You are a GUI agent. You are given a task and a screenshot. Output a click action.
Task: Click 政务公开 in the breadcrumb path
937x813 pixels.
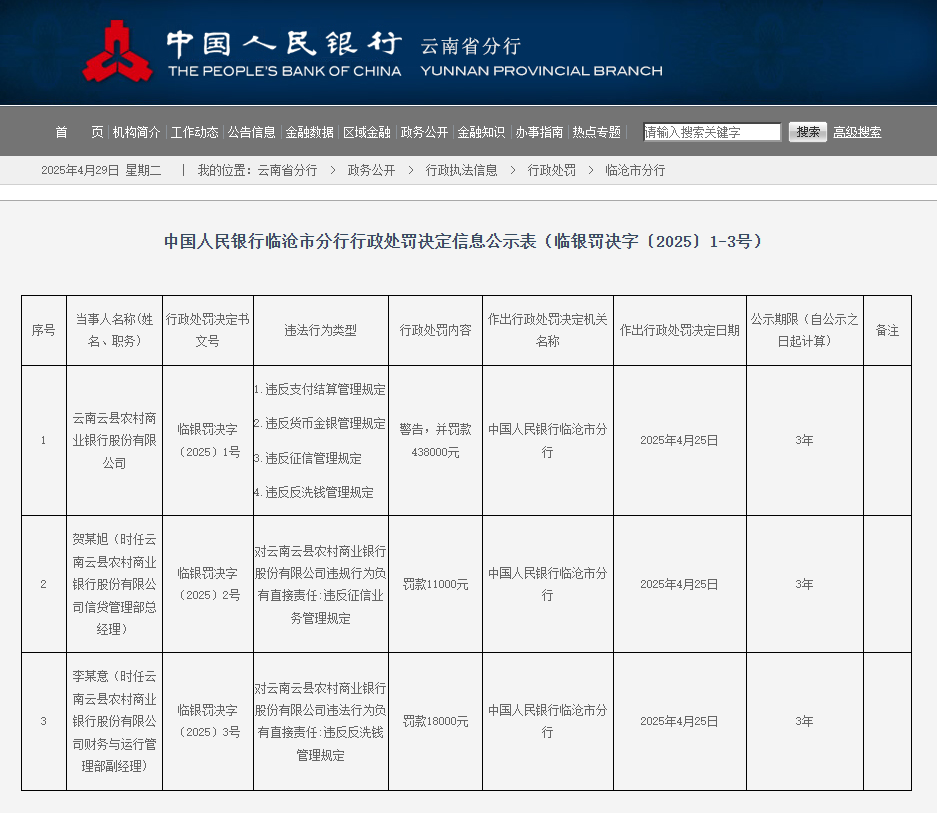click(371, 170)
